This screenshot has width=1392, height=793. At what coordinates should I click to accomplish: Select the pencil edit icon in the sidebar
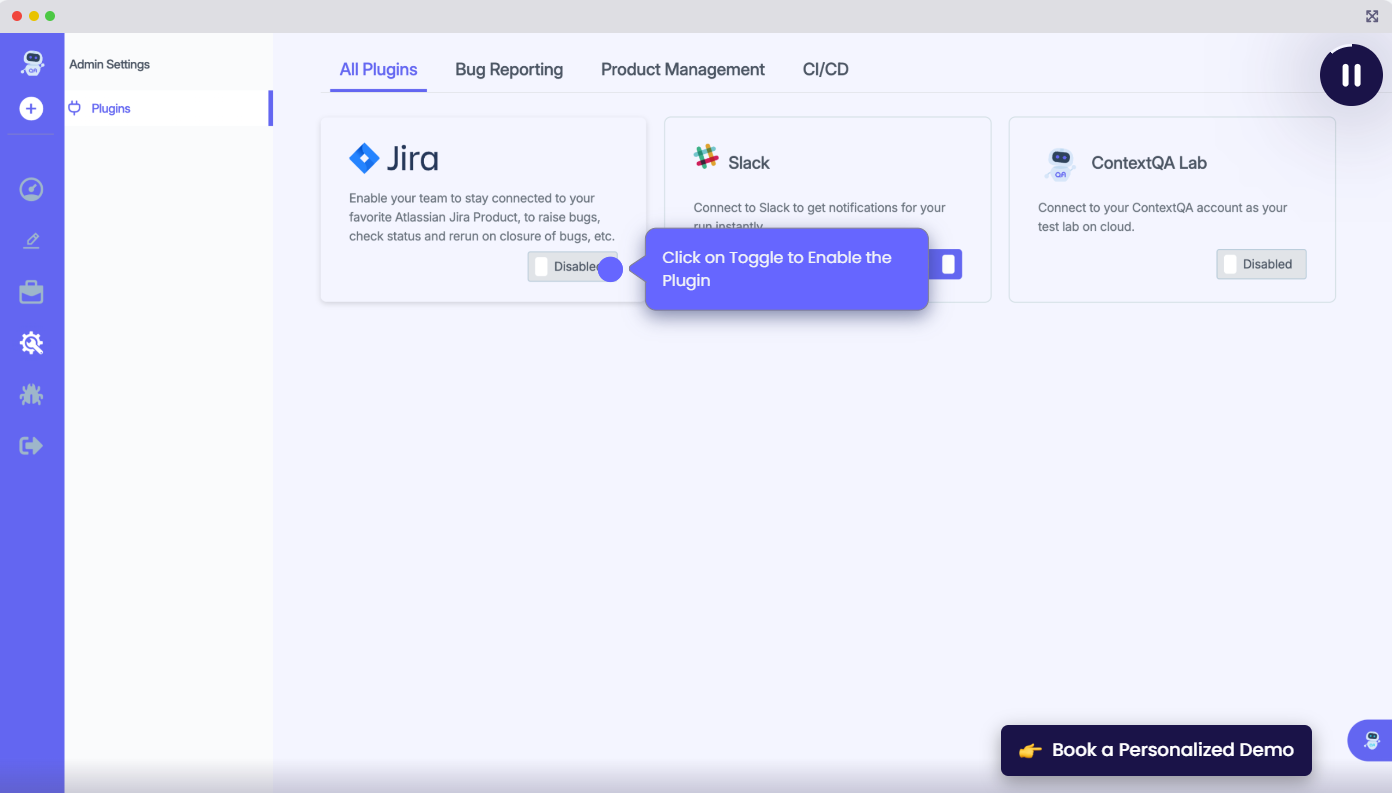(32, 241)
